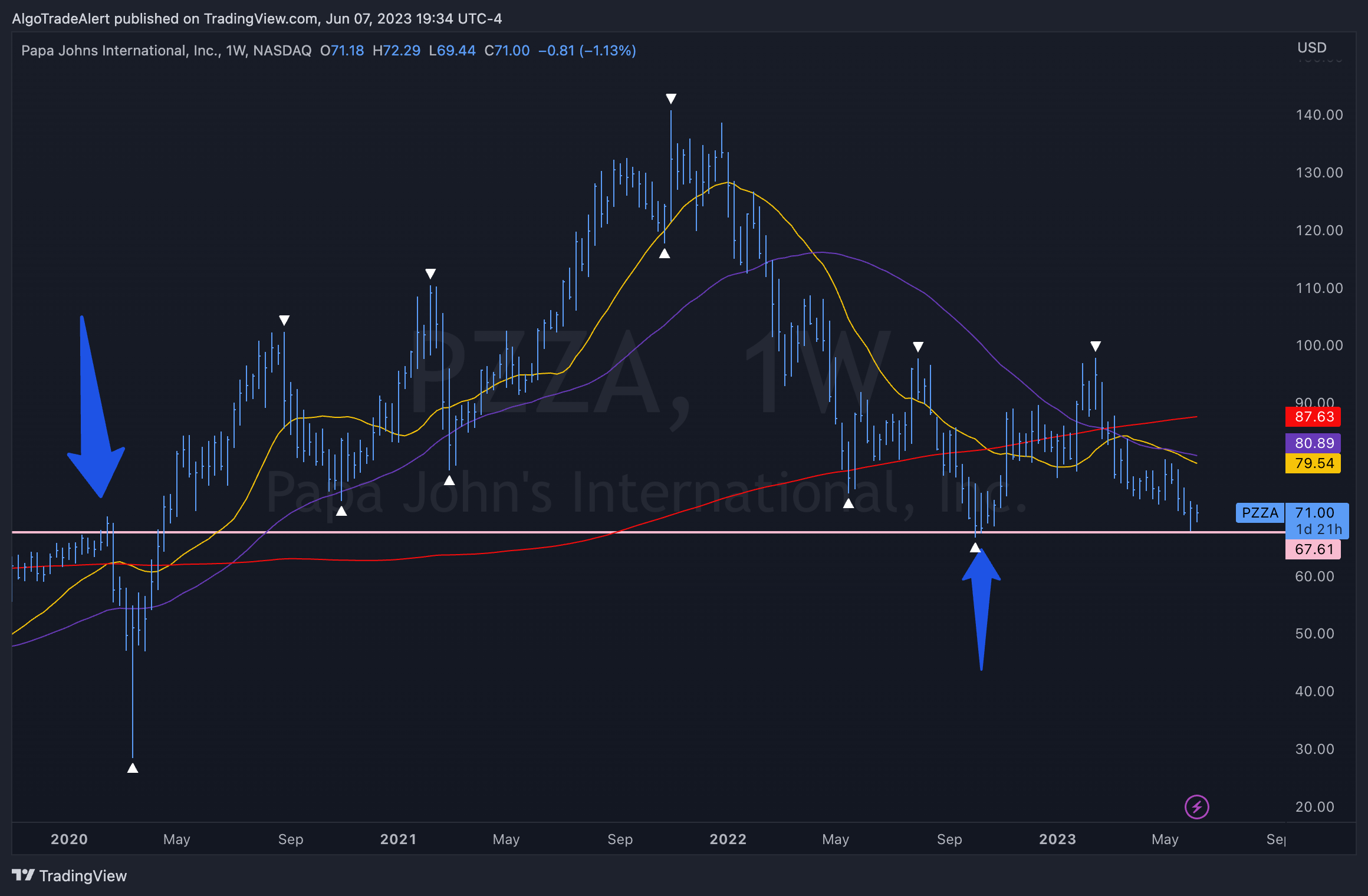Click the 2023 time axis label
Viewport: 1368px width, 896px height.
point(1057,839)
